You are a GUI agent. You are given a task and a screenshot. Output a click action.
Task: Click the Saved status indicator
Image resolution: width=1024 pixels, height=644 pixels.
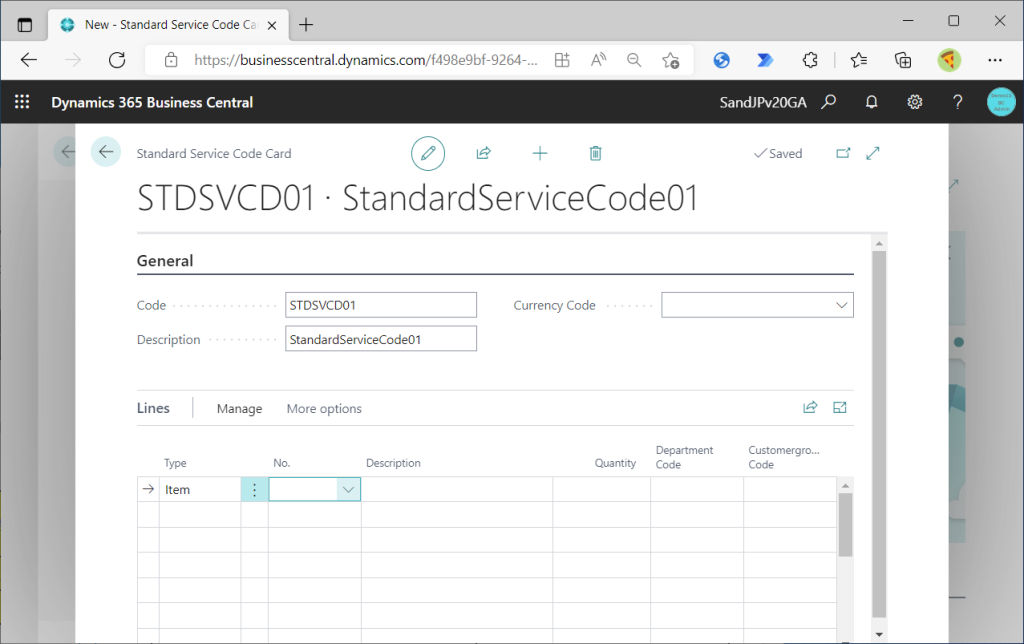pos(778,153)
